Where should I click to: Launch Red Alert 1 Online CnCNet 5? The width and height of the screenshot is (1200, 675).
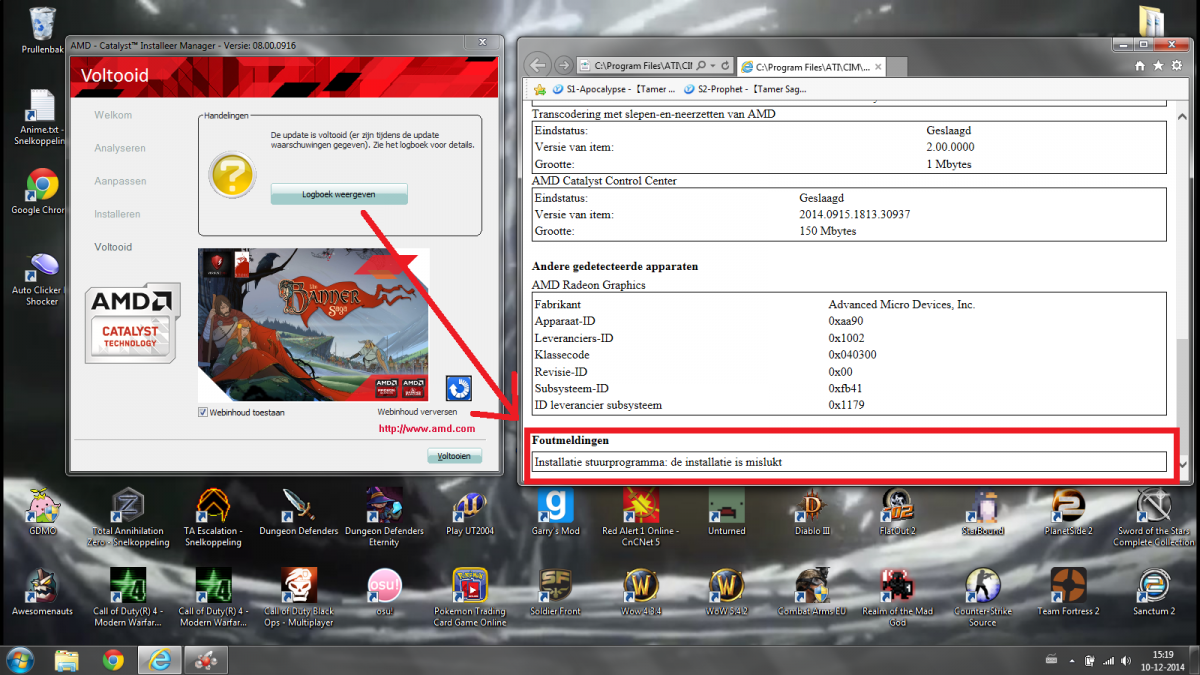640,517
